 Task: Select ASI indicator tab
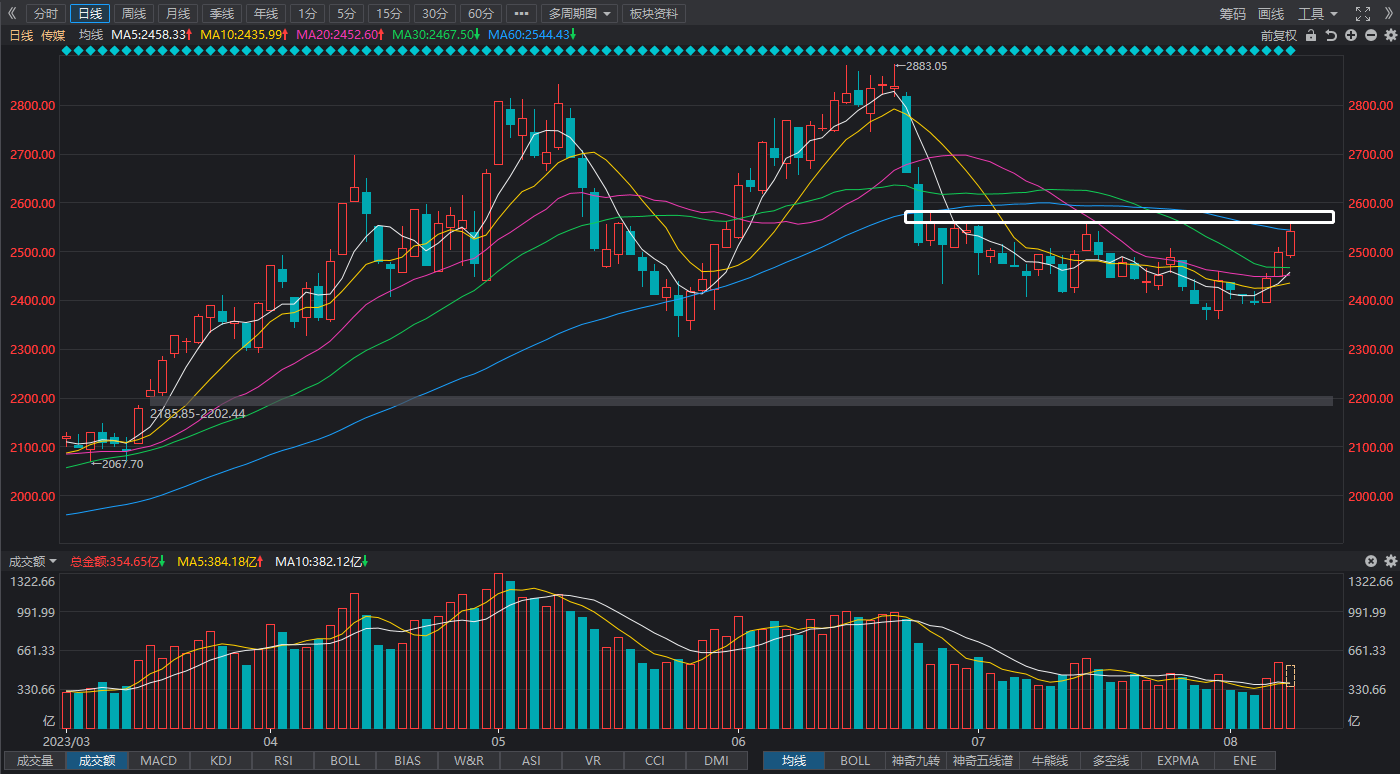click(x=531, y=761)
